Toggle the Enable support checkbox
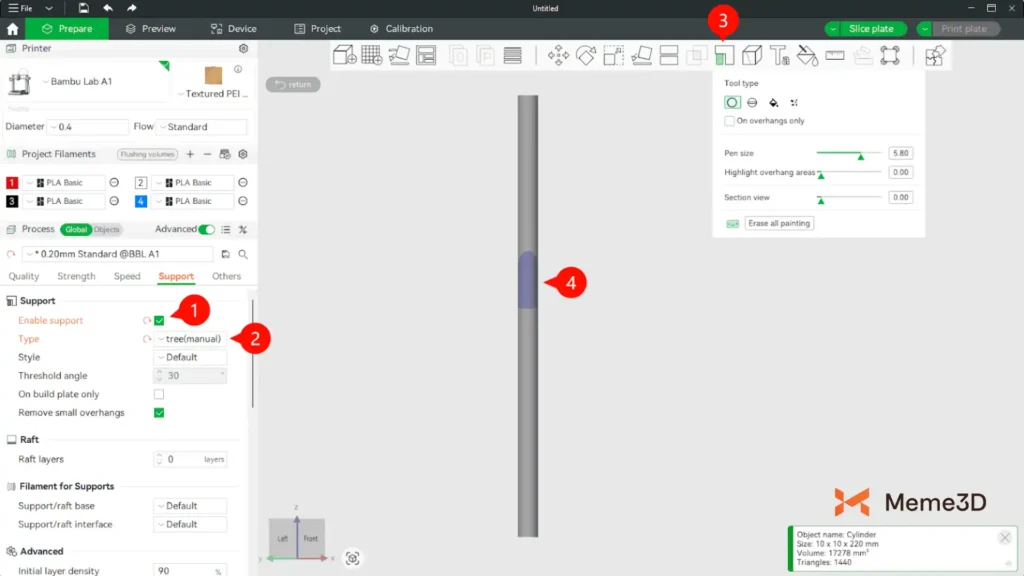Screen dimensions: 1024x576 tap(159, 321)
